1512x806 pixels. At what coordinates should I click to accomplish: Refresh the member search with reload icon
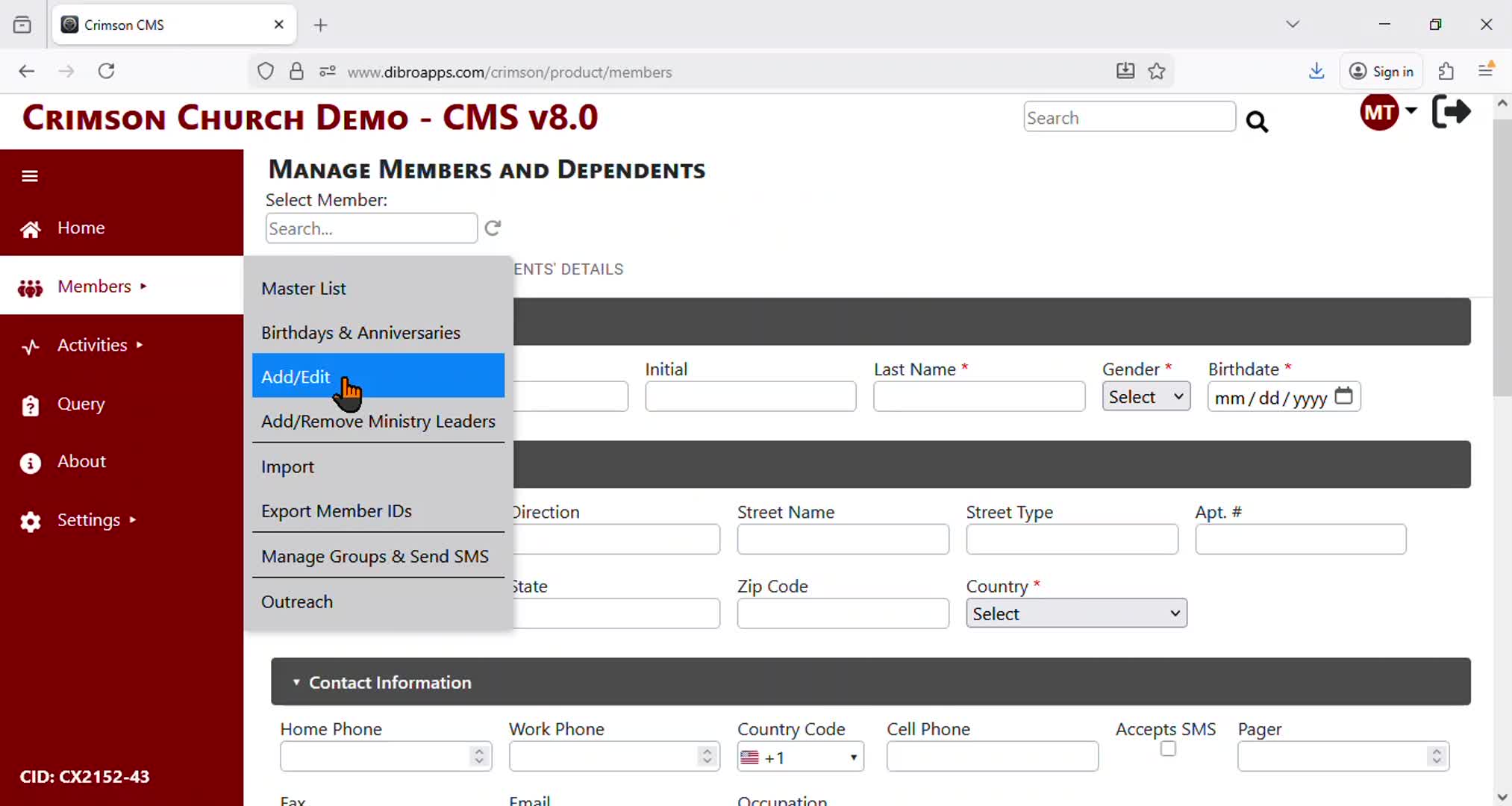[493, 228]
